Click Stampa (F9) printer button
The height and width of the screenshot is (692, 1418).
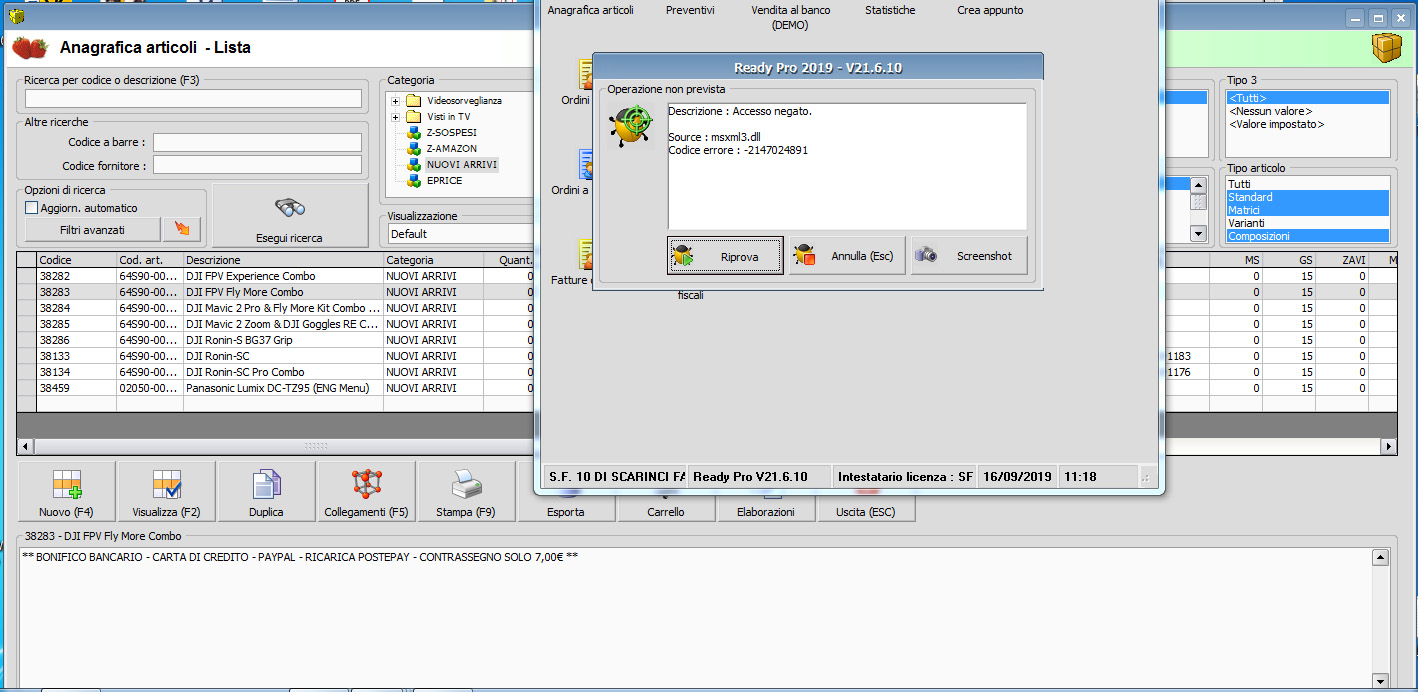point(466,491)
